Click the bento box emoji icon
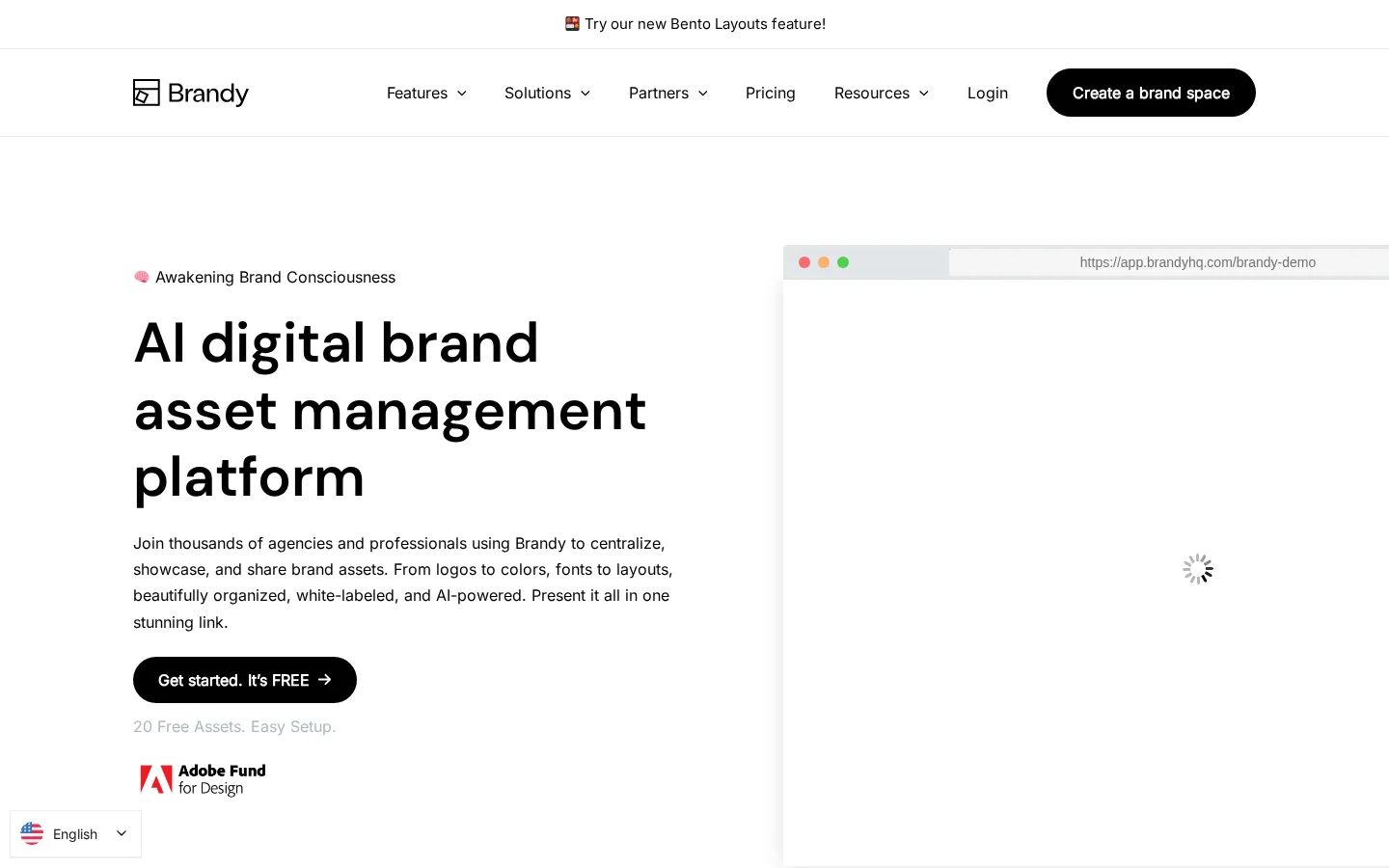Screen dimensions: 1389x868 coord(572,23)
